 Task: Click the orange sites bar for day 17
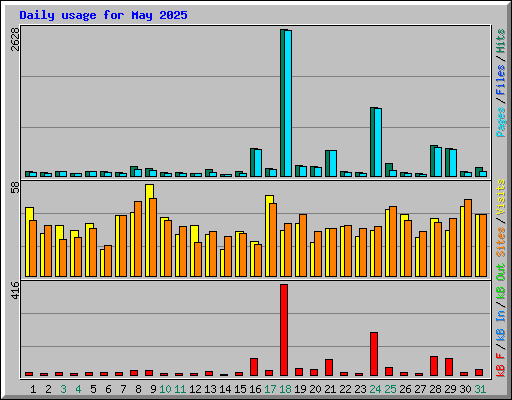273,240
